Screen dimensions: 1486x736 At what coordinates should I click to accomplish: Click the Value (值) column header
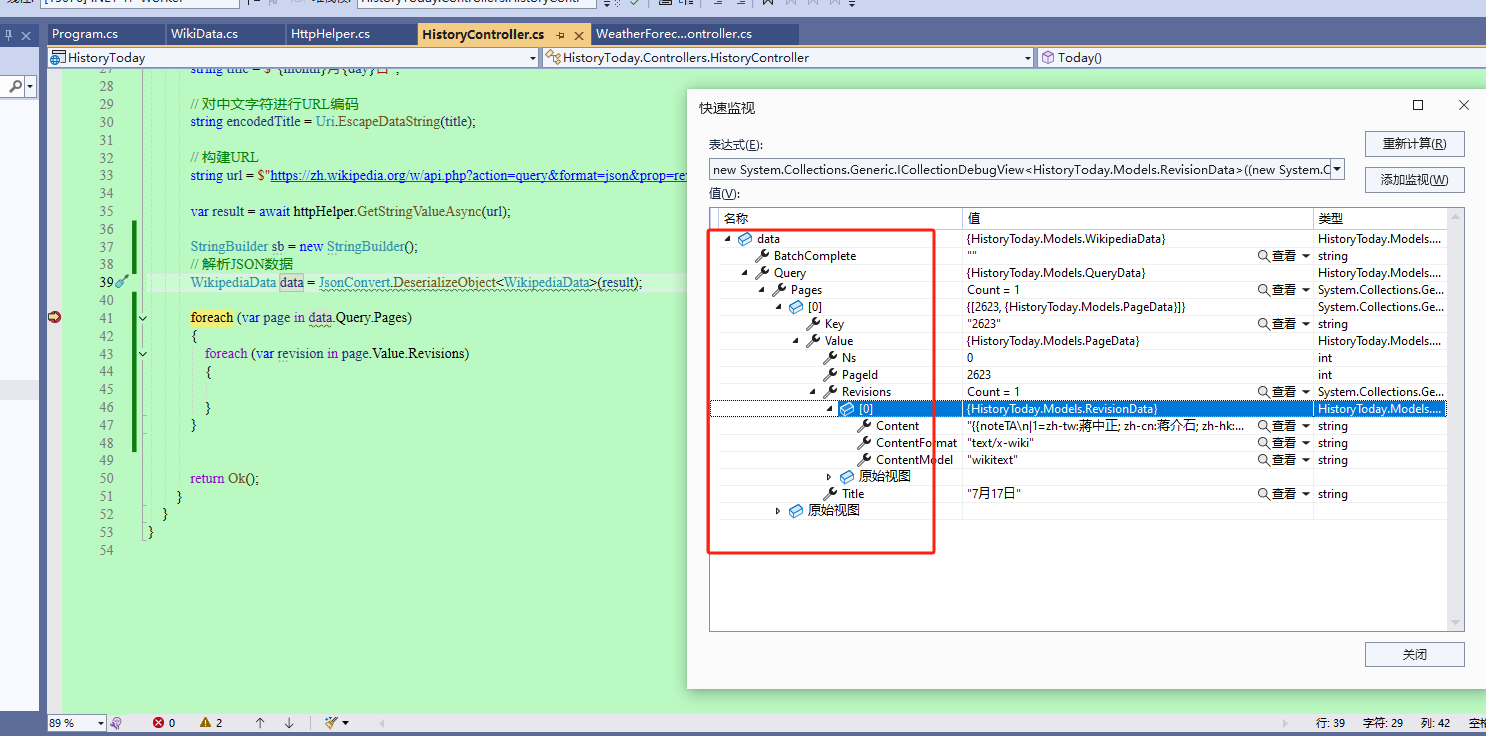point(1137,219)
